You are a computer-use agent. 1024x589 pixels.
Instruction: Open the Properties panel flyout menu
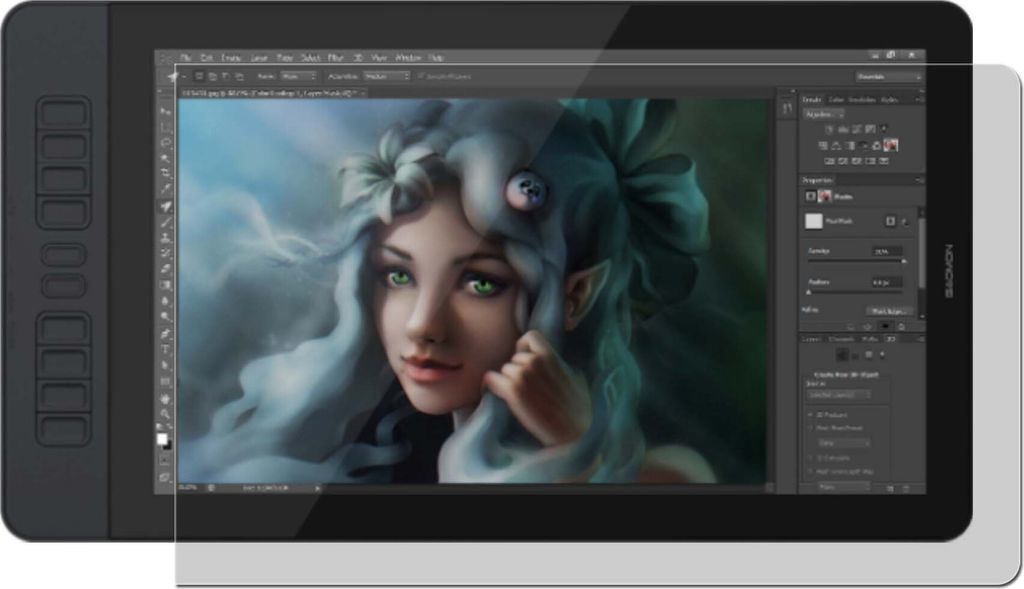click(x=918, y=180)
